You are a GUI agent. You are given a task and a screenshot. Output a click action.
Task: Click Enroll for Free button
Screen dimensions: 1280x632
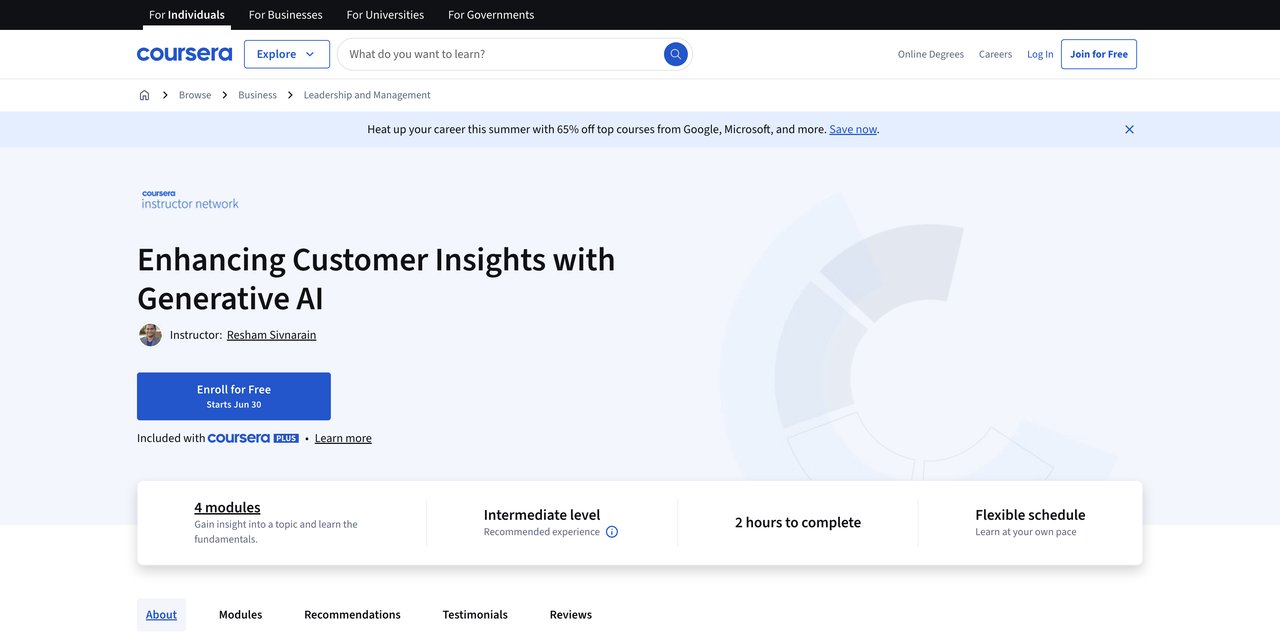pyautogui.click(x=233, y=396)
